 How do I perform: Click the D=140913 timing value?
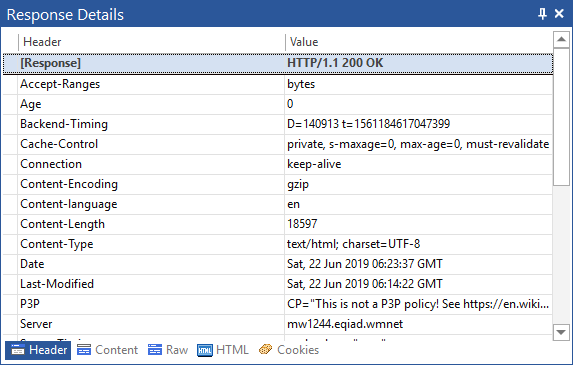[x=368, y=124]
